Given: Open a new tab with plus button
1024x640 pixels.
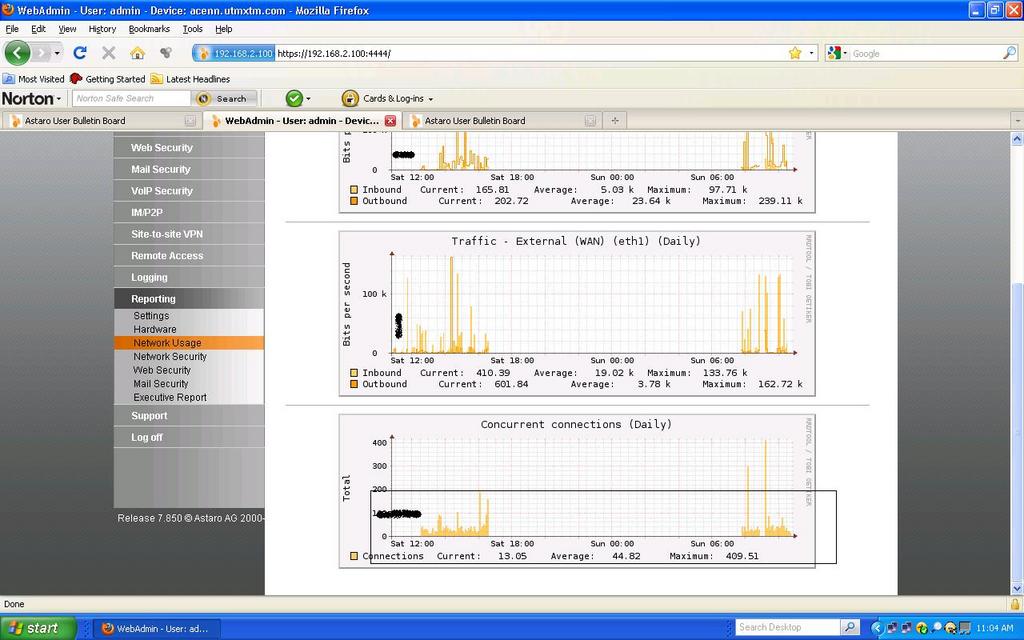Looking at the screenshot, I should 615,121.
